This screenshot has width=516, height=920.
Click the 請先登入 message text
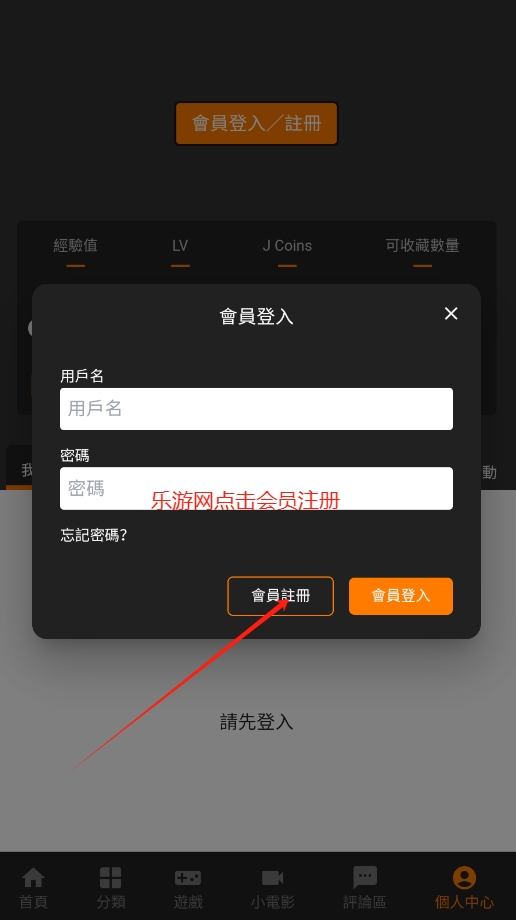(257, 722)
